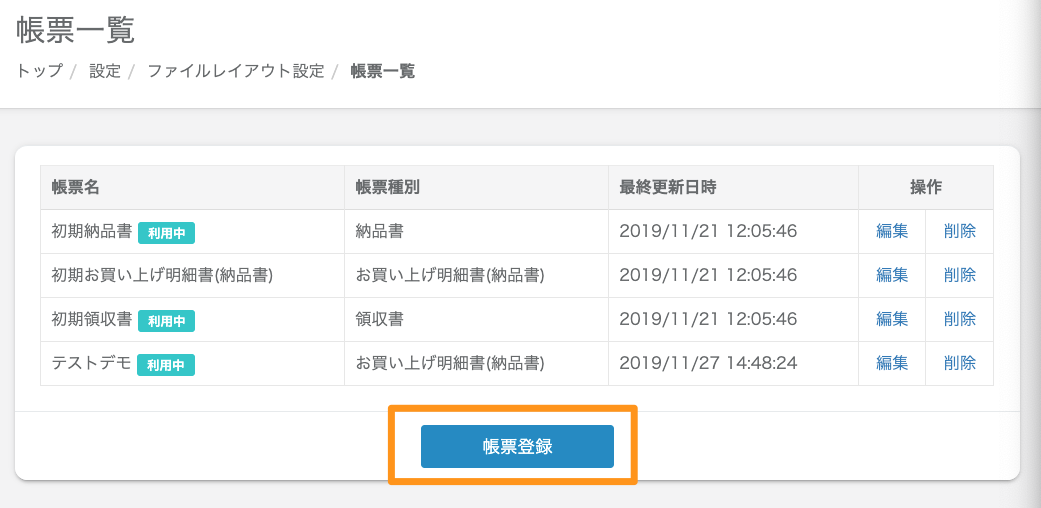Delete the テストデモ row
Screen dimensions: 1041x508
tap(959, 363)
